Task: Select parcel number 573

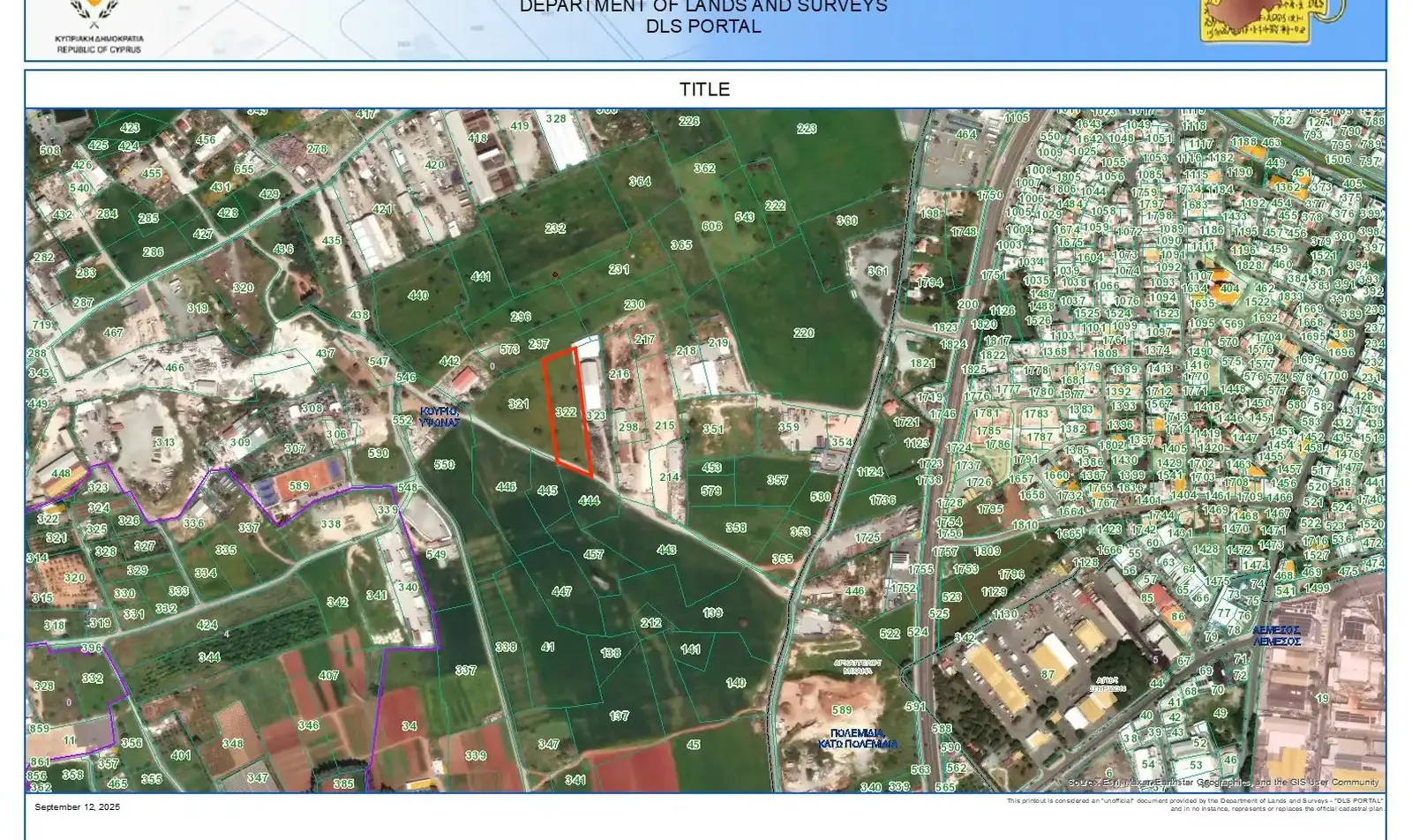Action: 509,349
